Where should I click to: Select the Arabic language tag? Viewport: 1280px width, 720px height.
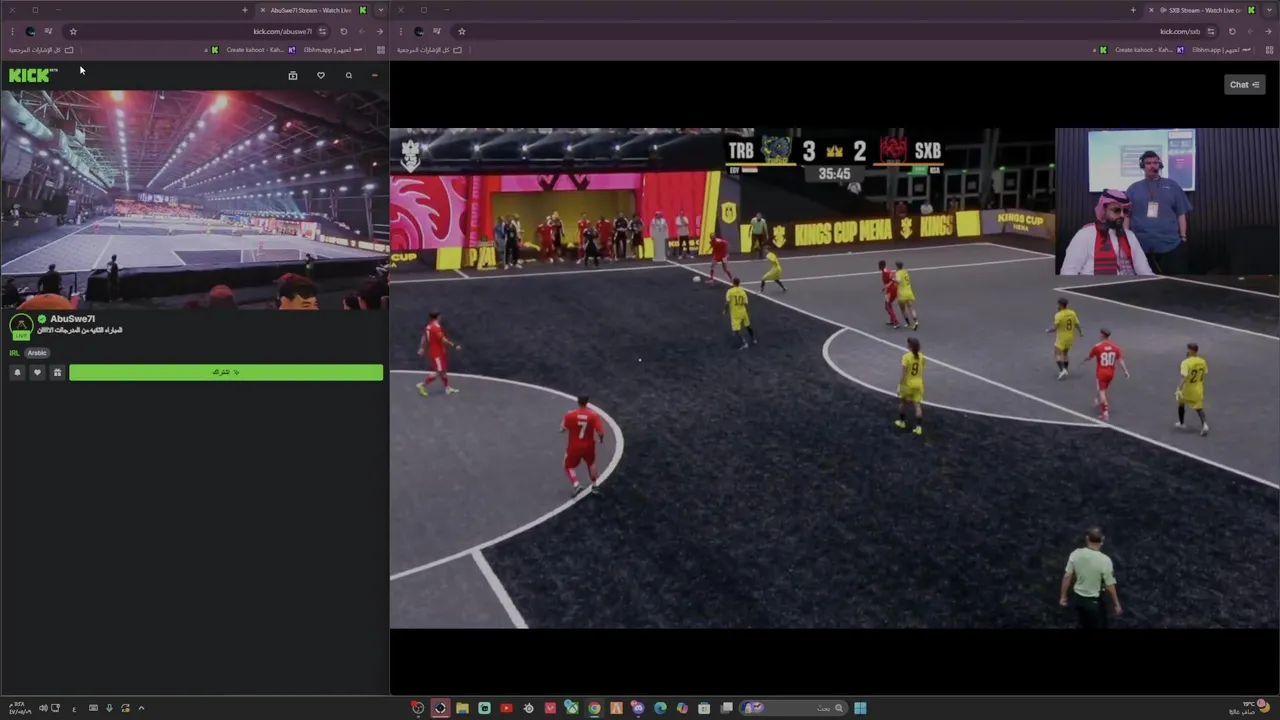click(x=37, y=353)
